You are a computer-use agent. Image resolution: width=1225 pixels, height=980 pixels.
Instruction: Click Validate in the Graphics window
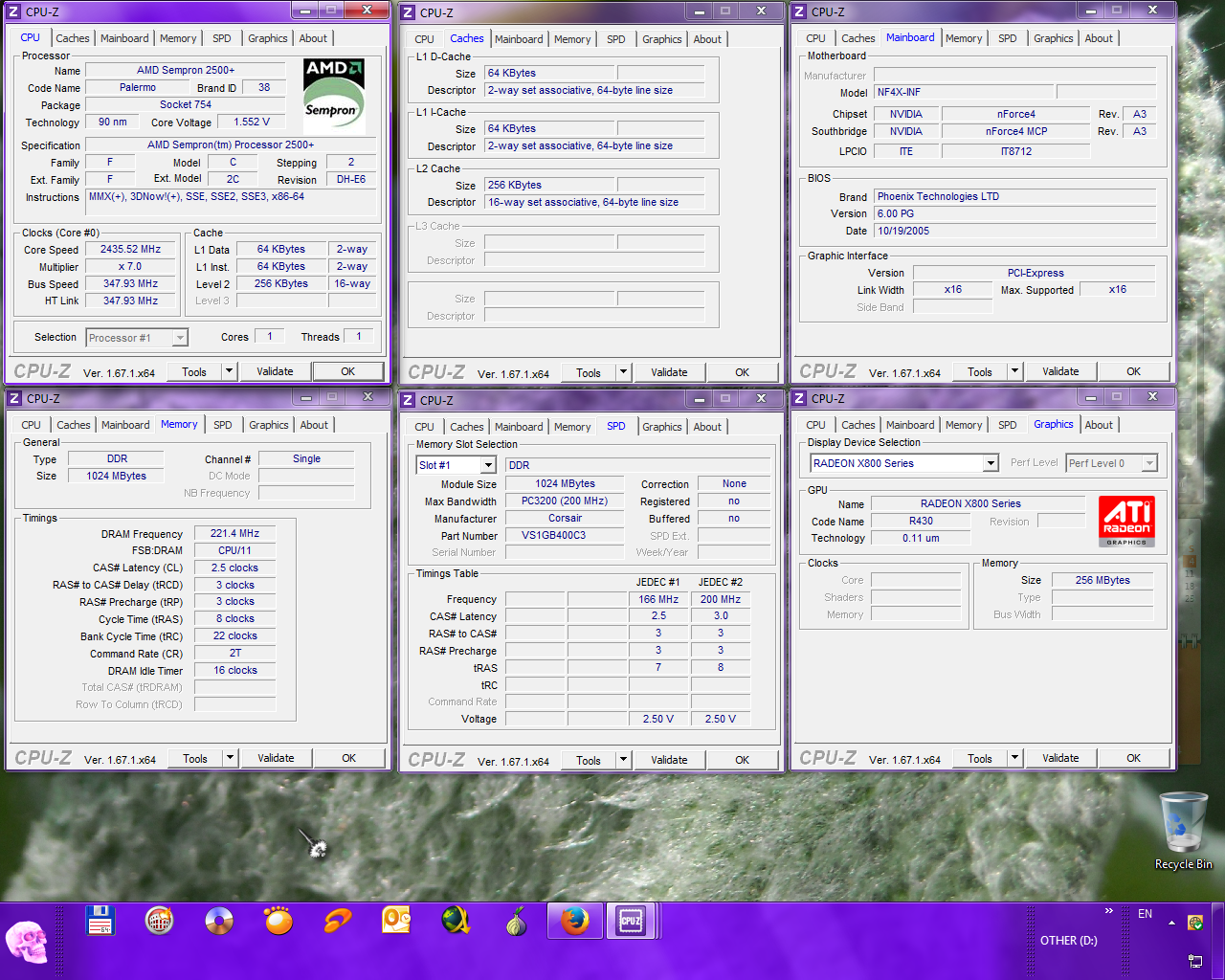(x=1060, y=758)
